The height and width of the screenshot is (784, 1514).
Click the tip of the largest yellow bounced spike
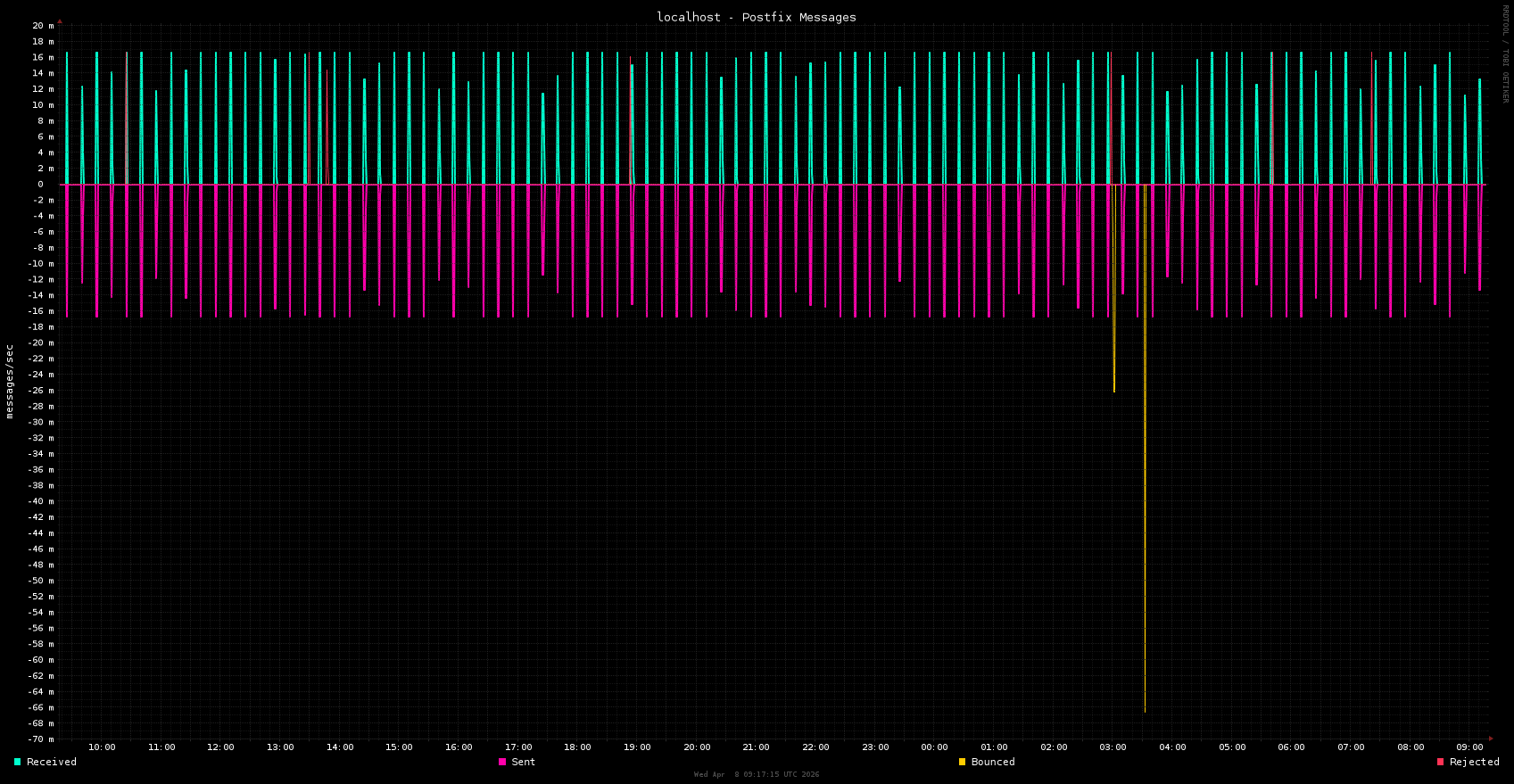[x=1145, y=710]
